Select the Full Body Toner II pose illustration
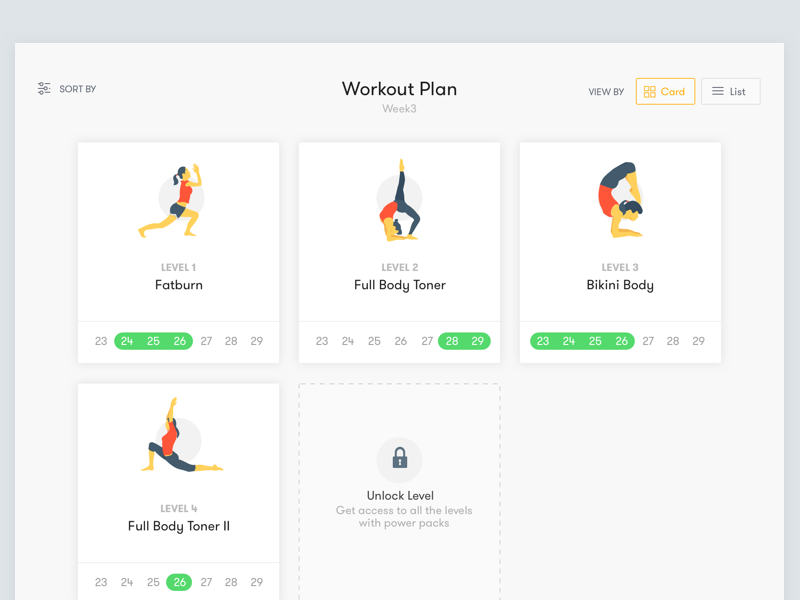The width and height of the screenshot is (800, 600). click(x=181, y=435)
